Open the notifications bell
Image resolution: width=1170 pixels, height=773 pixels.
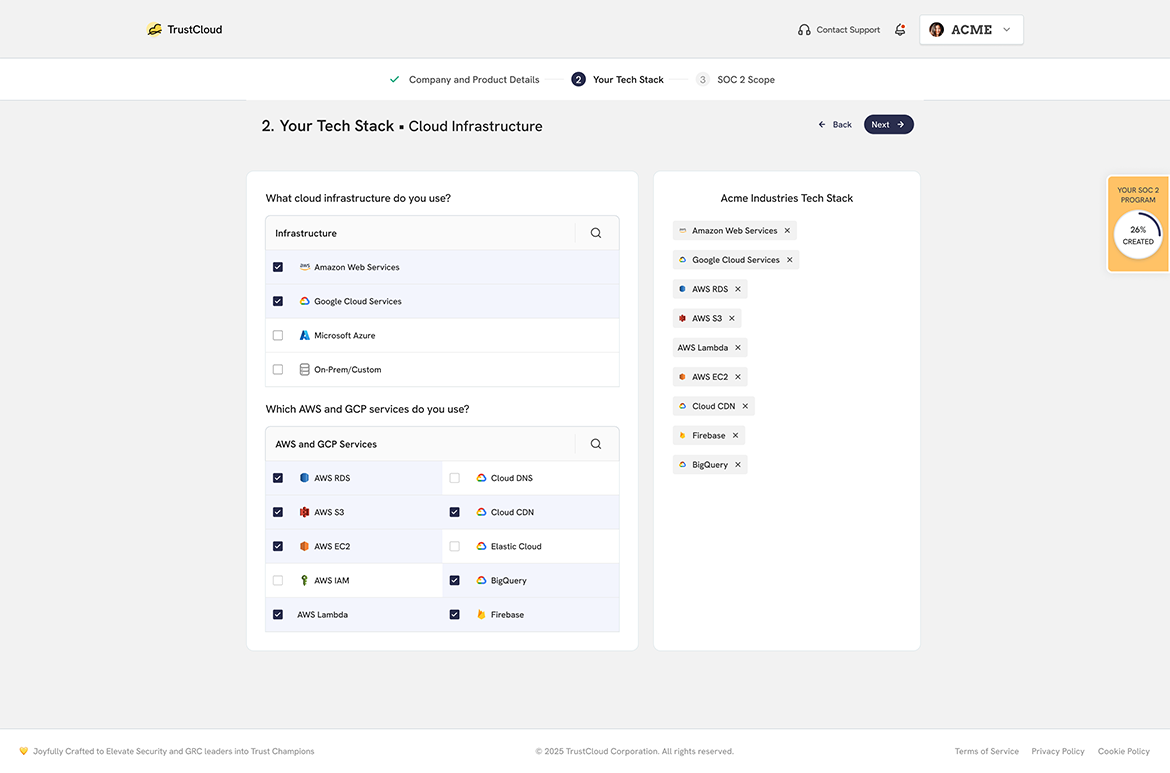pos(900,30)
